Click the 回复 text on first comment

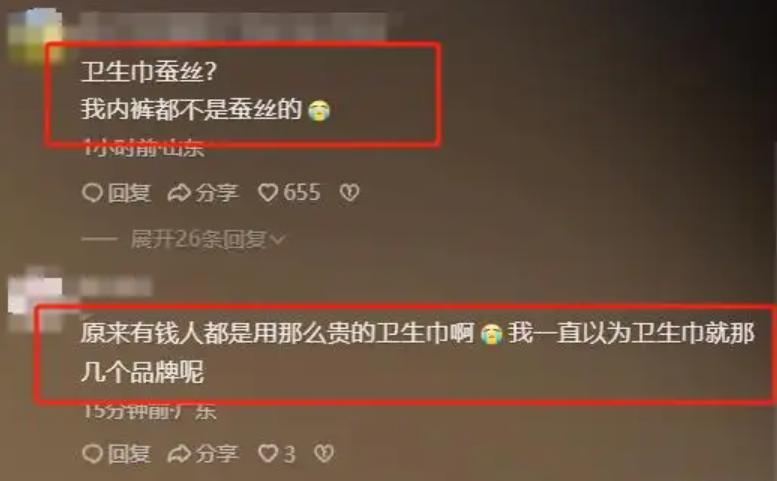pyautogui.click(x=129, y=193)
